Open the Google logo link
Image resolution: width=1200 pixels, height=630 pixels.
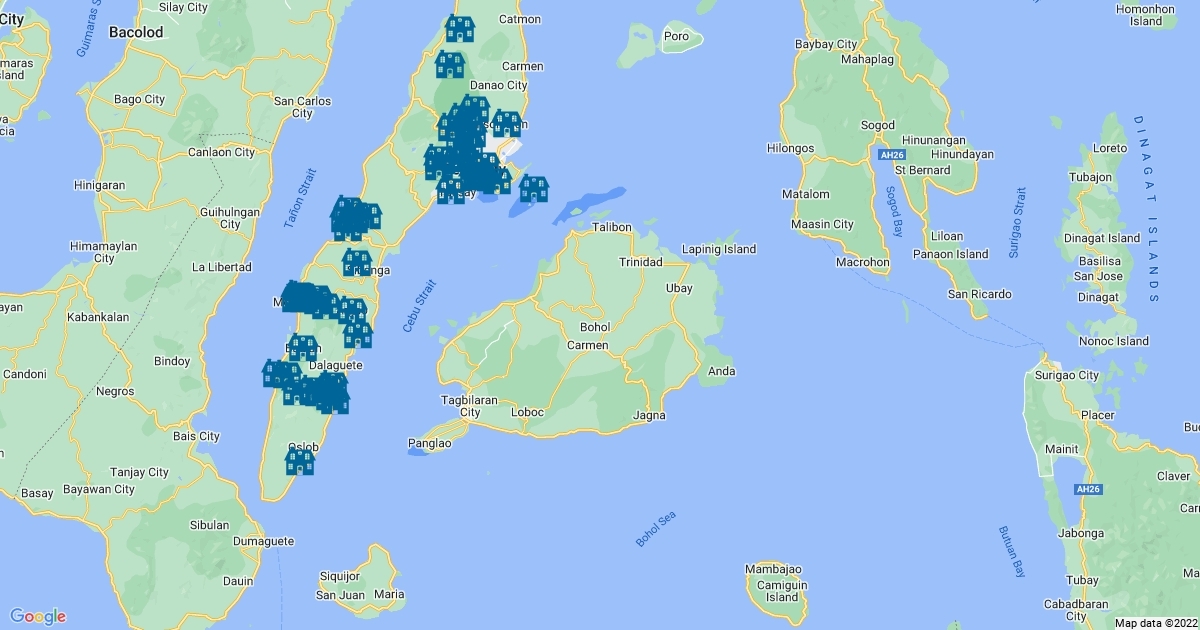click(38, 616)
